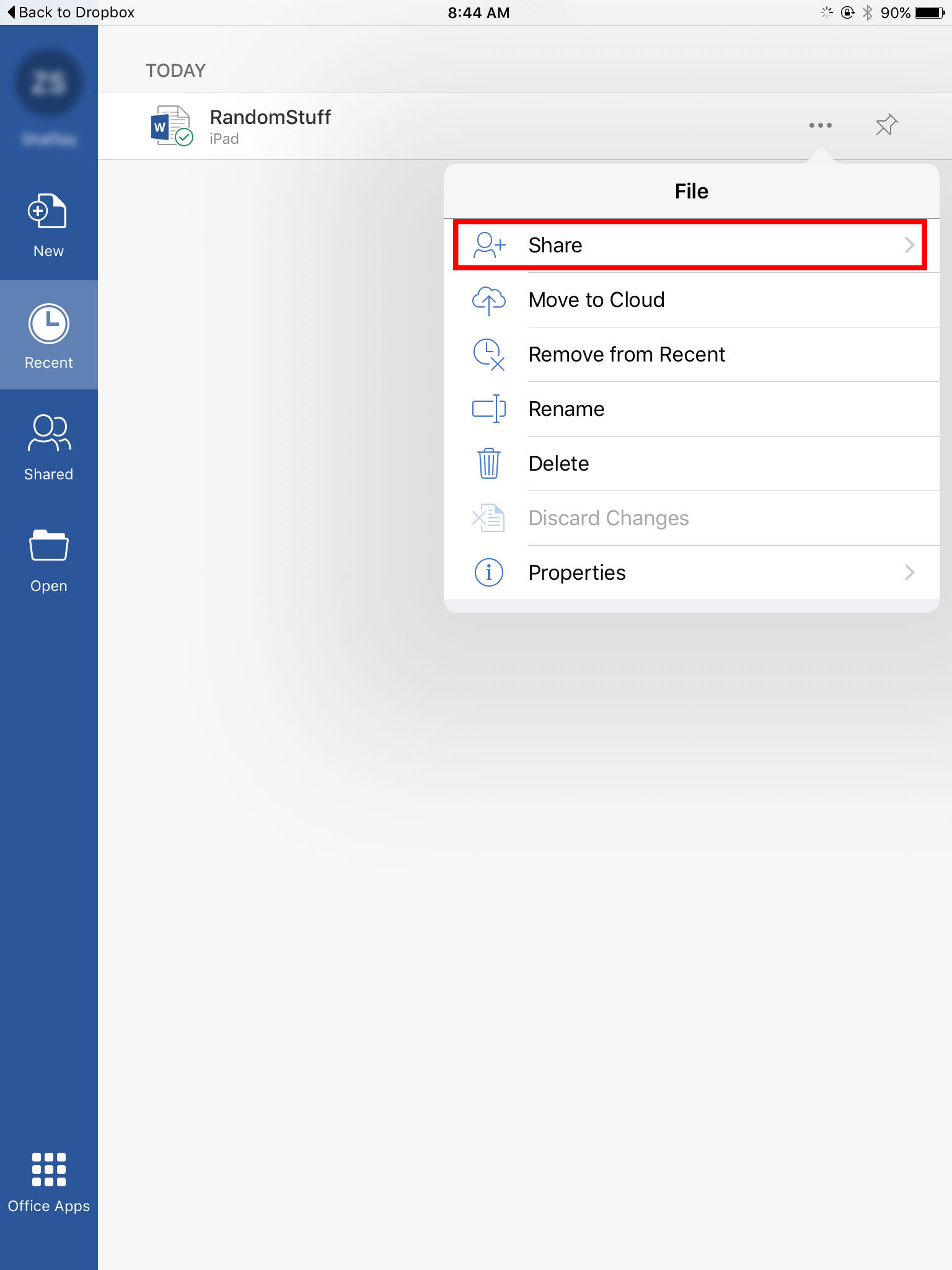The width and height of the screenshot is (952, 1270).
Task: Open the Recent tab clock icon
Action: point(48,324)
